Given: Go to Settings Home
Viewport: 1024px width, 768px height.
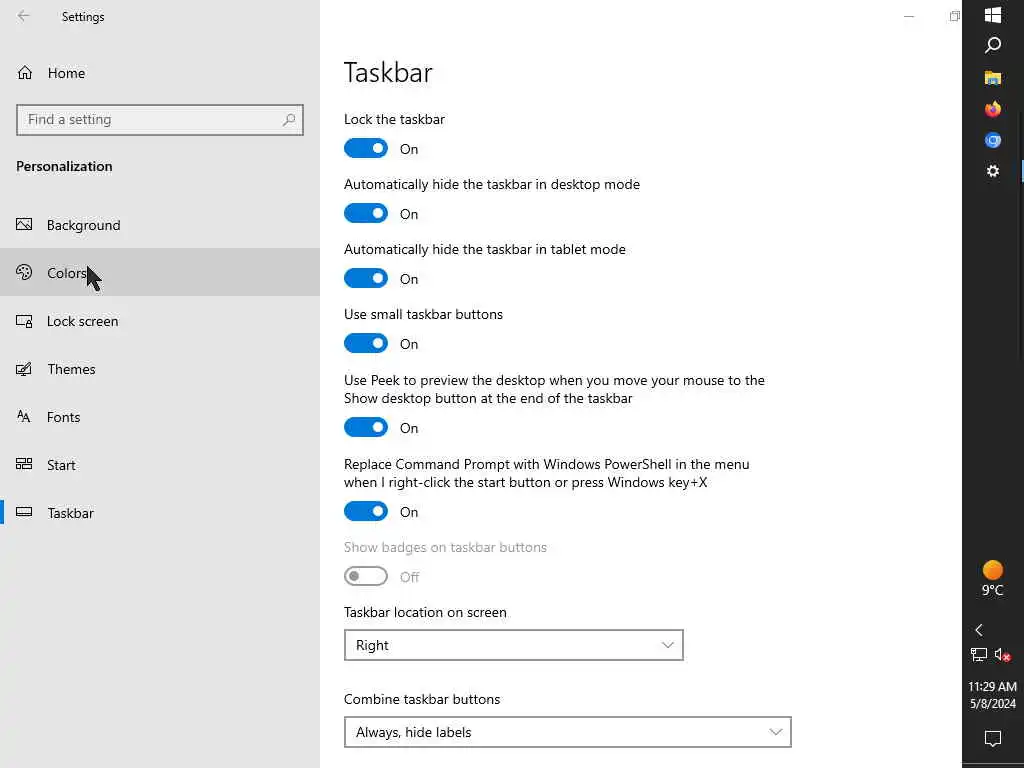Looking at the screenshot, I should click(66, 73).
